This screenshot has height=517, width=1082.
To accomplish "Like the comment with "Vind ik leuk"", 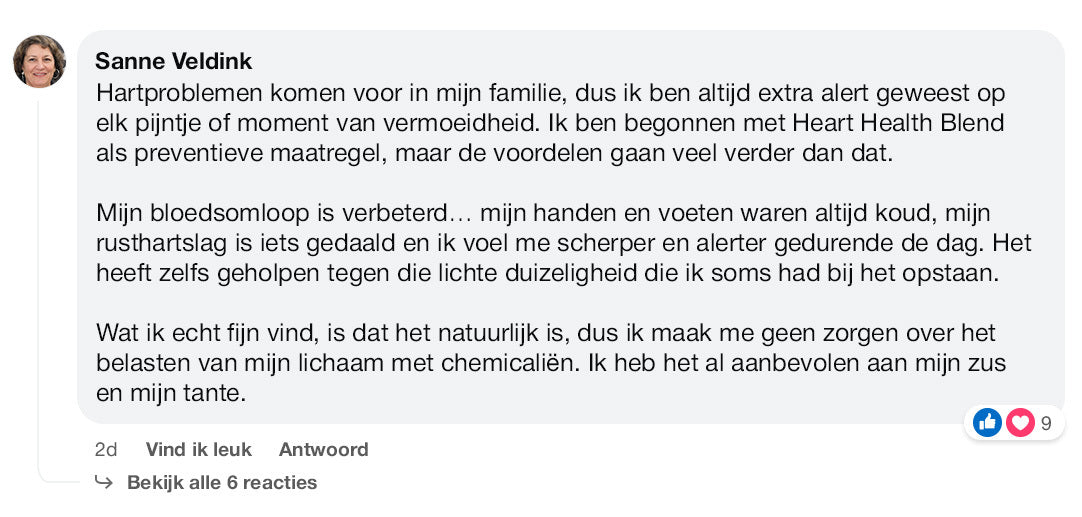I will pos(198,450).
